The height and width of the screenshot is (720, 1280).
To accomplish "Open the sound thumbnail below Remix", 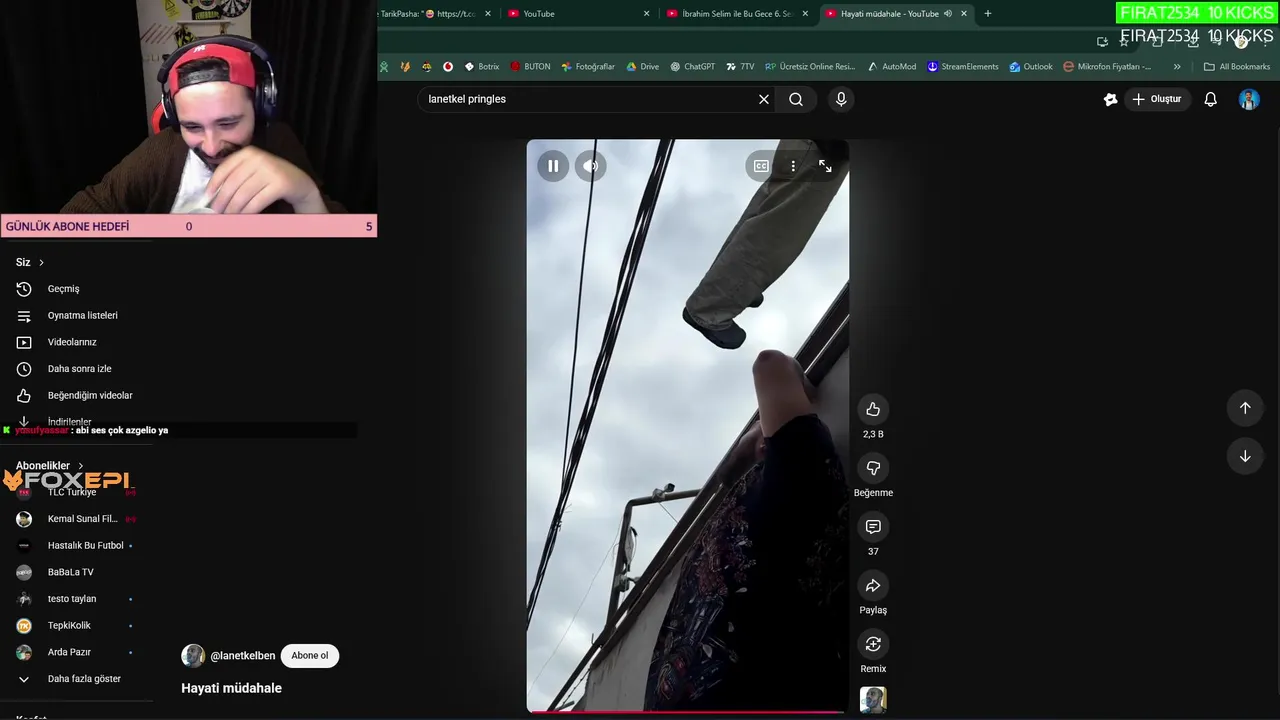I will [873, 700].
